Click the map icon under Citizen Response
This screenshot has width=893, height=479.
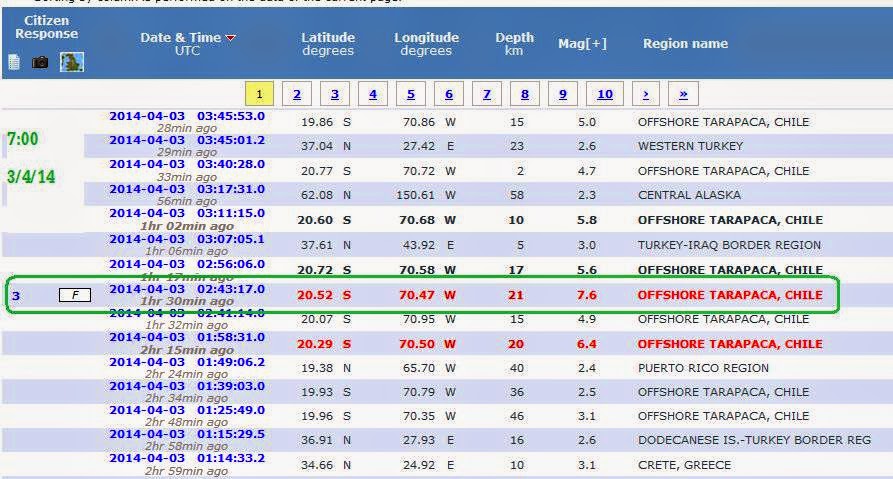click(x=72, y=62)
